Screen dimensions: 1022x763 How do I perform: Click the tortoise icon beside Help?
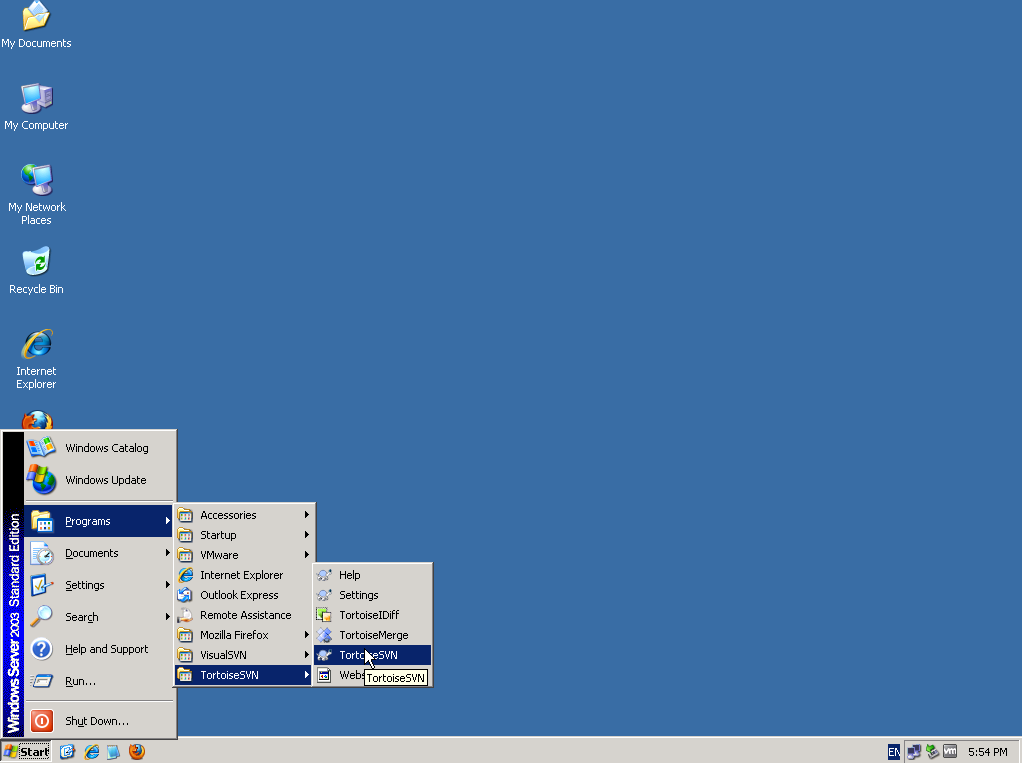(324, 575)
